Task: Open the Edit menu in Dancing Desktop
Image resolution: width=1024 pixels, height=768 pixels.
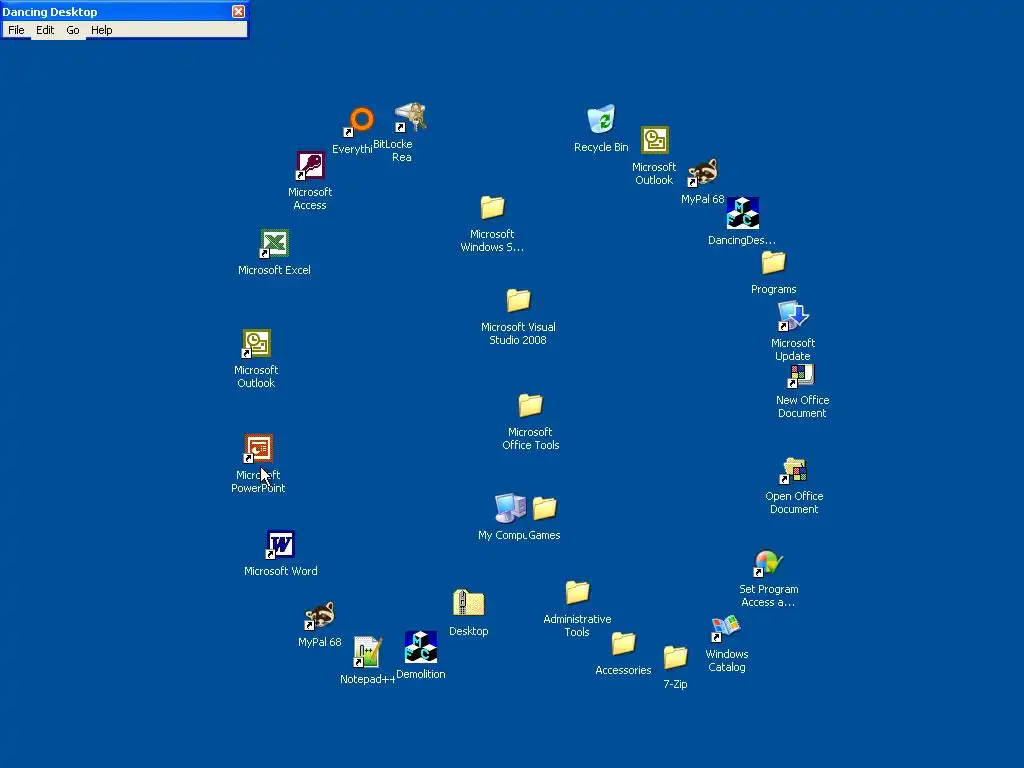Action: click(45, 30)
